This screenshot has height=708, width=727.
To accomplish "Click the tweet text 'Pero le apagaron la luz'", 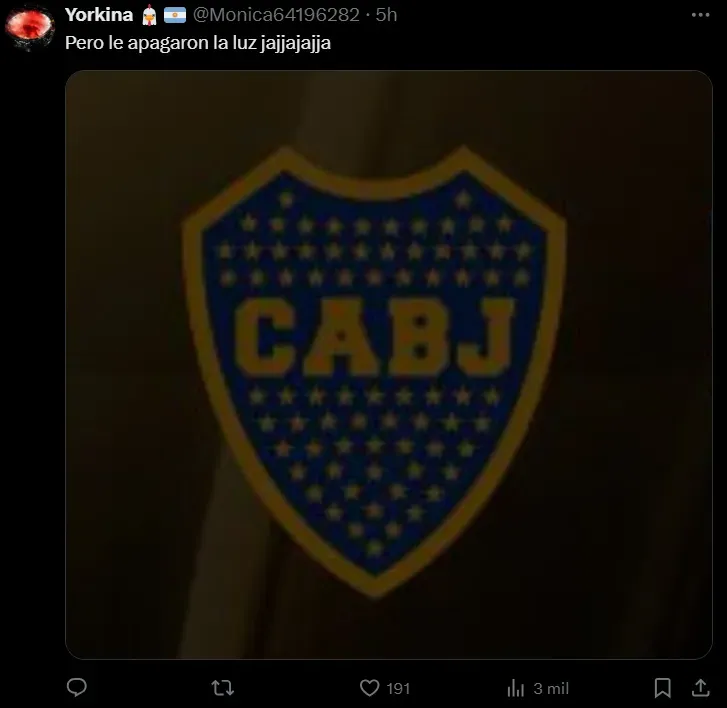I will 160,43.
